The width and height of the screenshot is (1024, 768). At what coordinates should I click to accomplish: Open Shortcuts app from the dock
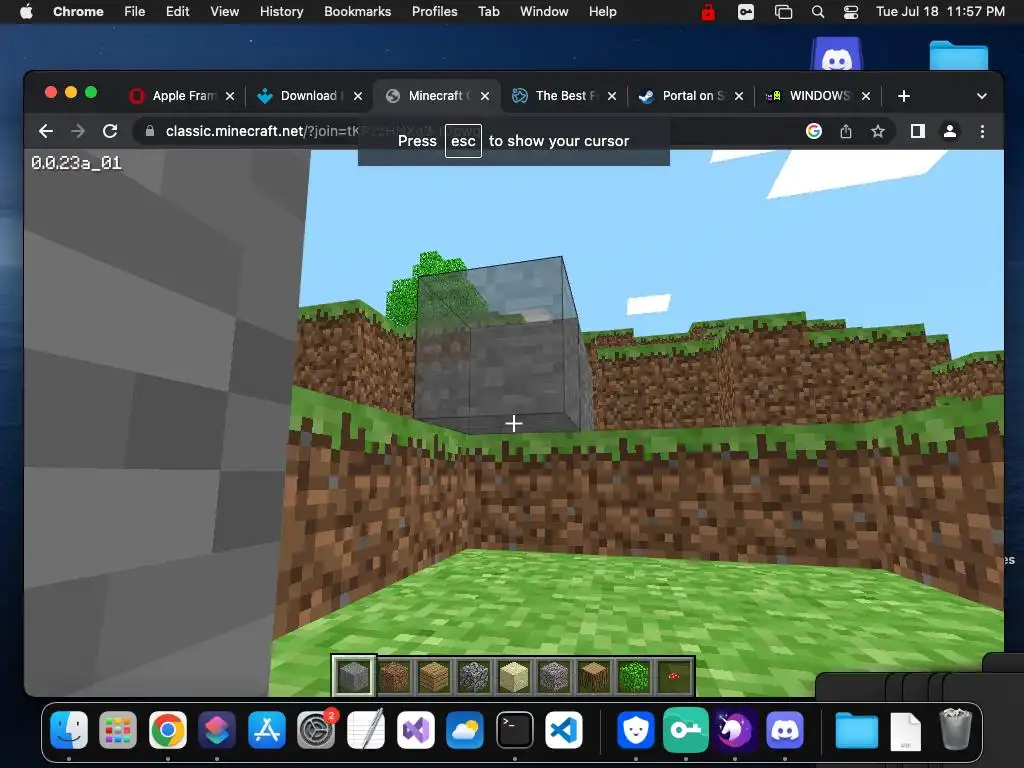click(x=217, y=729)
